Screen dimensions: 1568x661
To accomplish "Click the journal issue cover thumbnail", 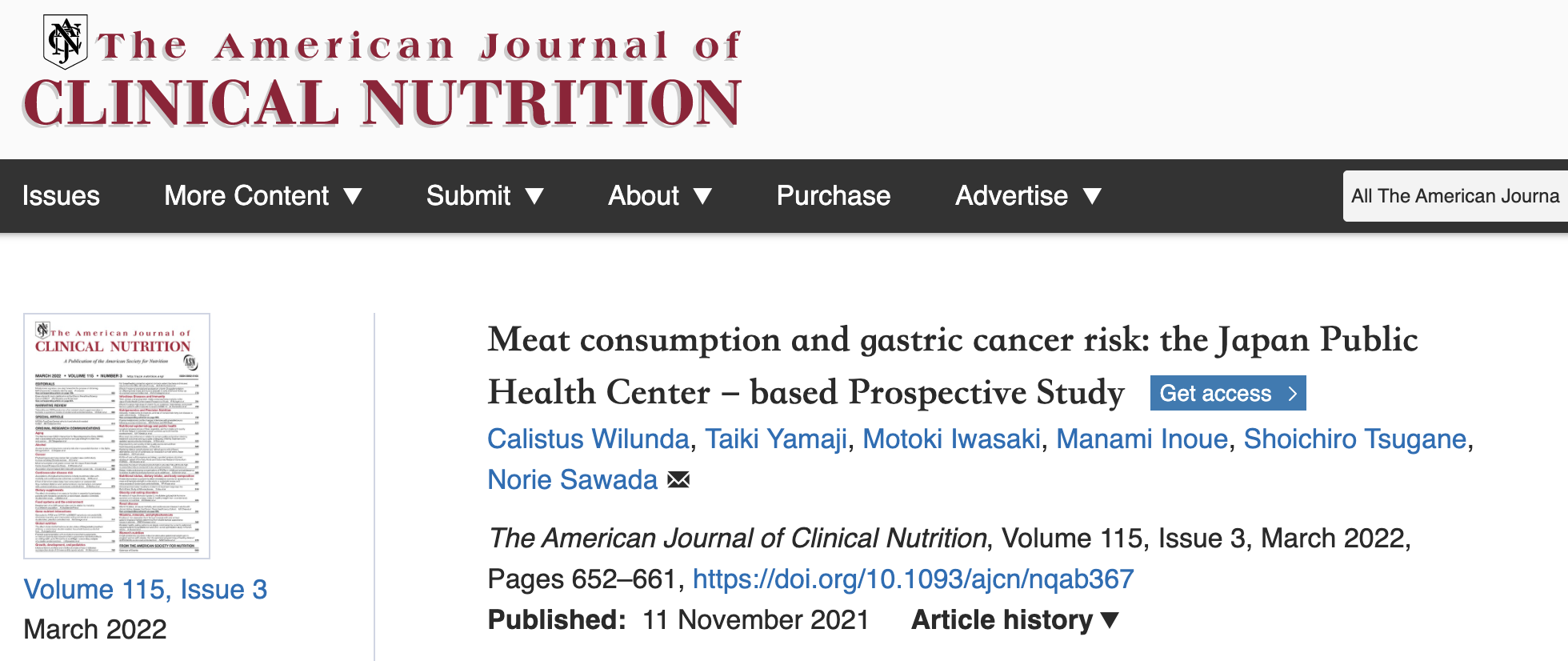I will (117, 436).
